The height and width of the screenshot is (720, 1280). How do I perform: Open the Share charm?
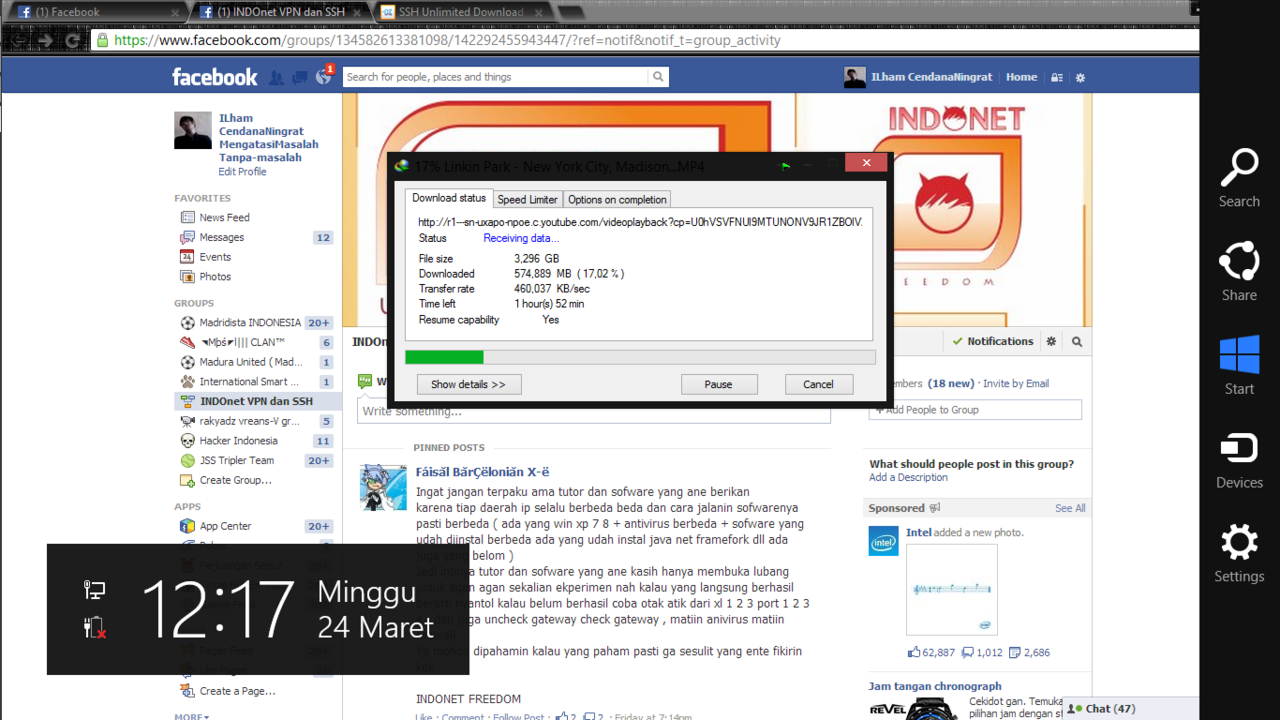pos(1239,271)
